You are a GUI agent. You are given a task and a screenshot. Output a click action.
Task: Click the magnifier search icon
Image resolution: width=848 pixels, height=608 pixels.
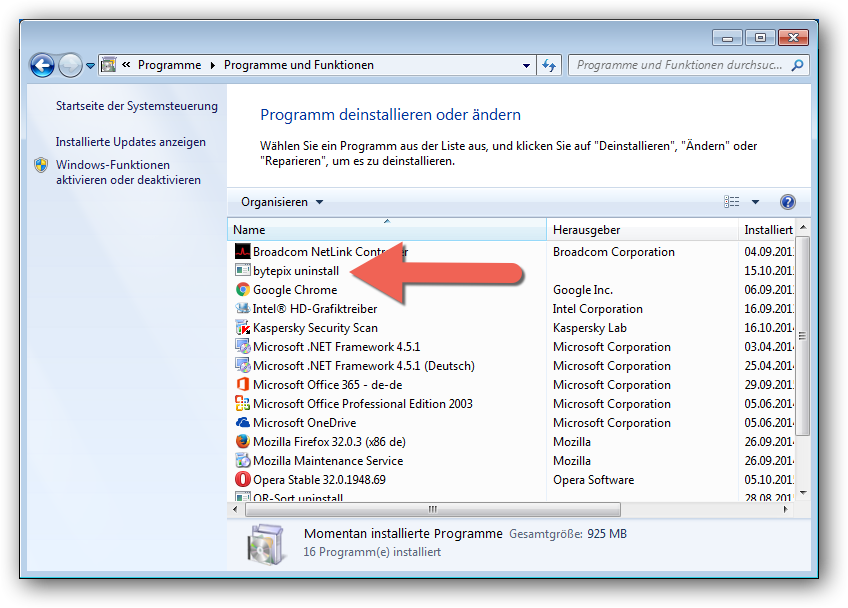(x=797, y=65)
